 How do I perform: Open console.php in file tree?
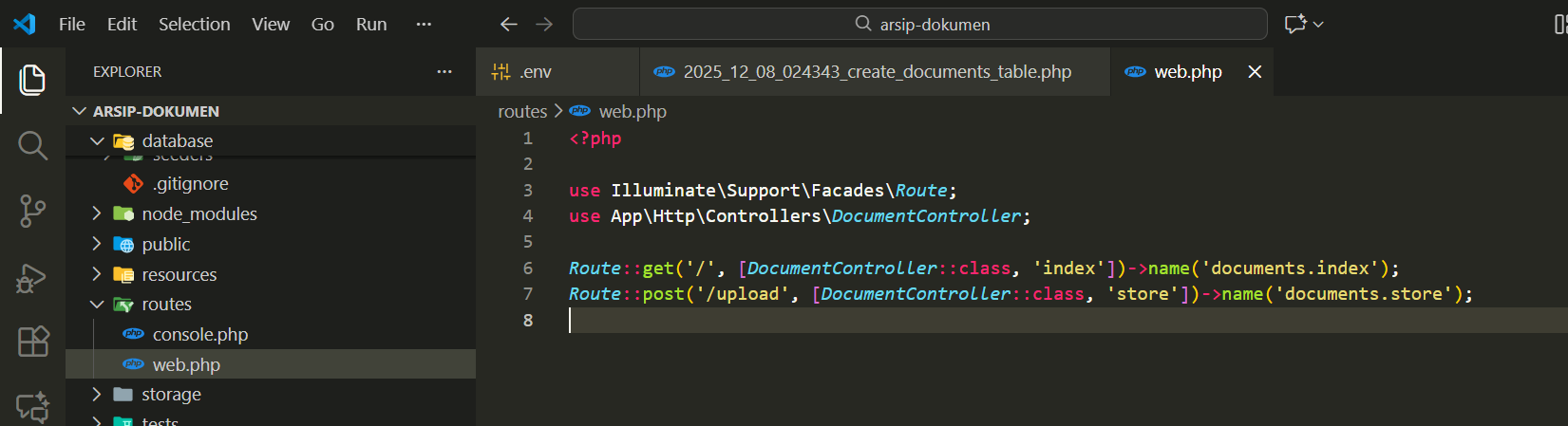click(x=199, y=334)
